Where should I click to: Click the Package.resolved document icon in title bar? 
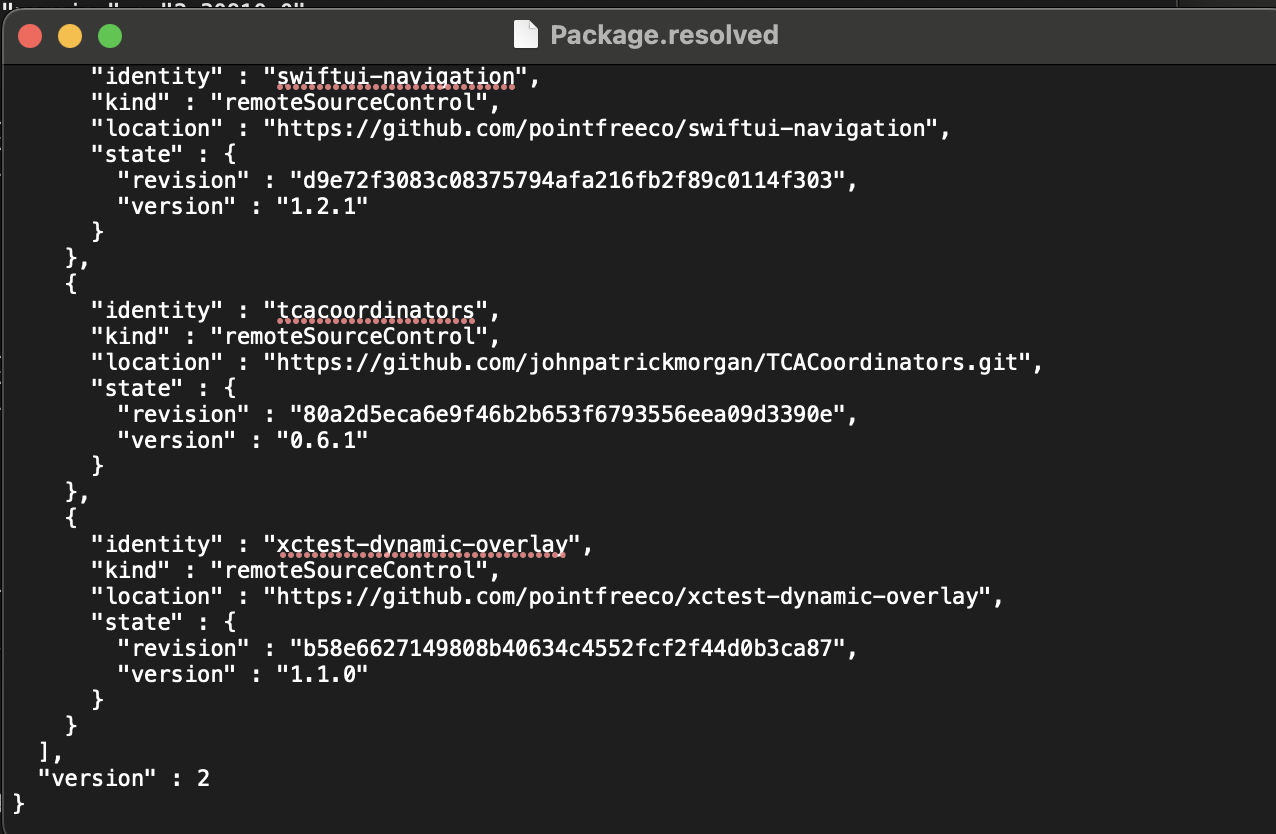pos(526,35)
